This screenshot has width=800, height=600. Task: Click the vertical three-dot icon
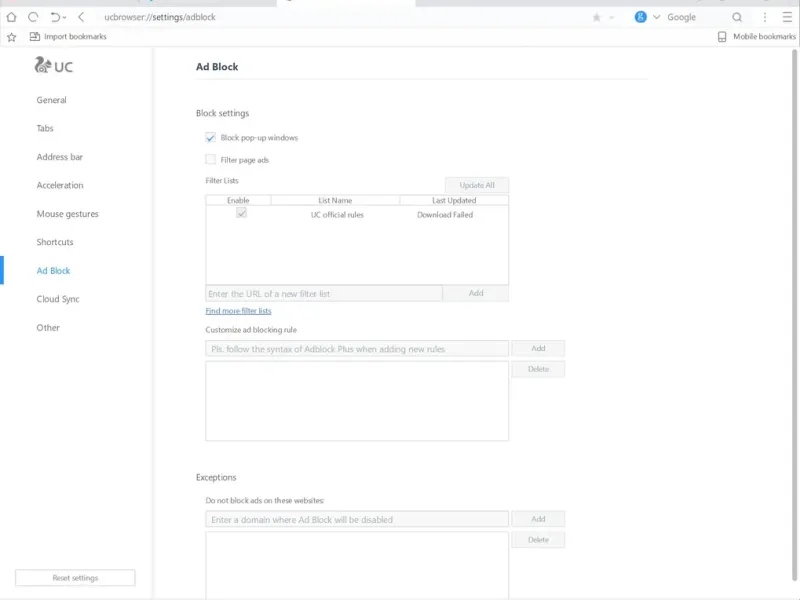[x=765, y=17]
